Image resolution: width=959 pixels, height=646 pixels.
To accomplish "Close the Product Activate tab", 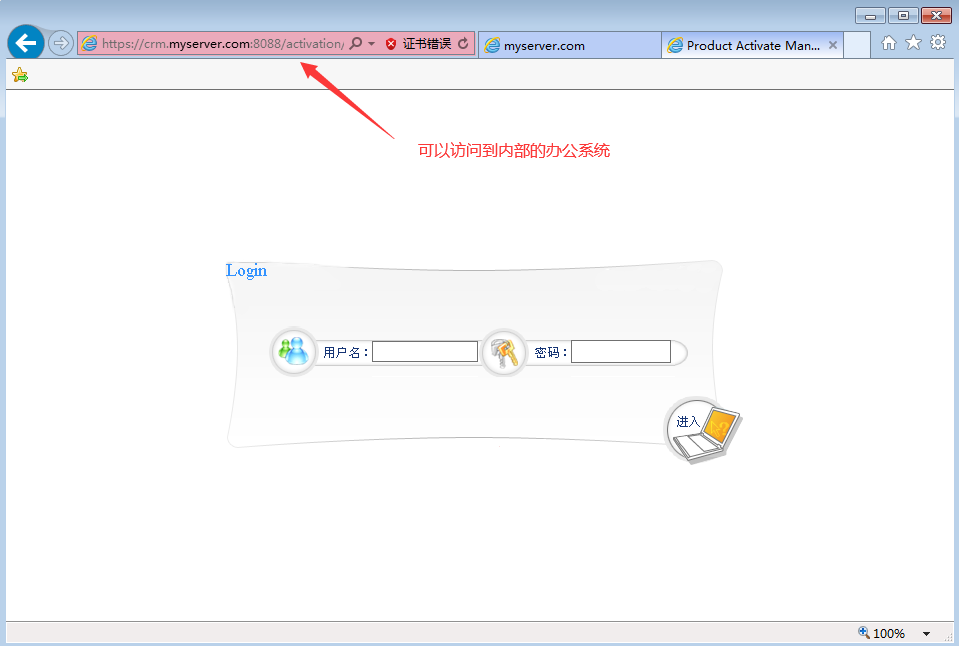I will click(833, 45).
